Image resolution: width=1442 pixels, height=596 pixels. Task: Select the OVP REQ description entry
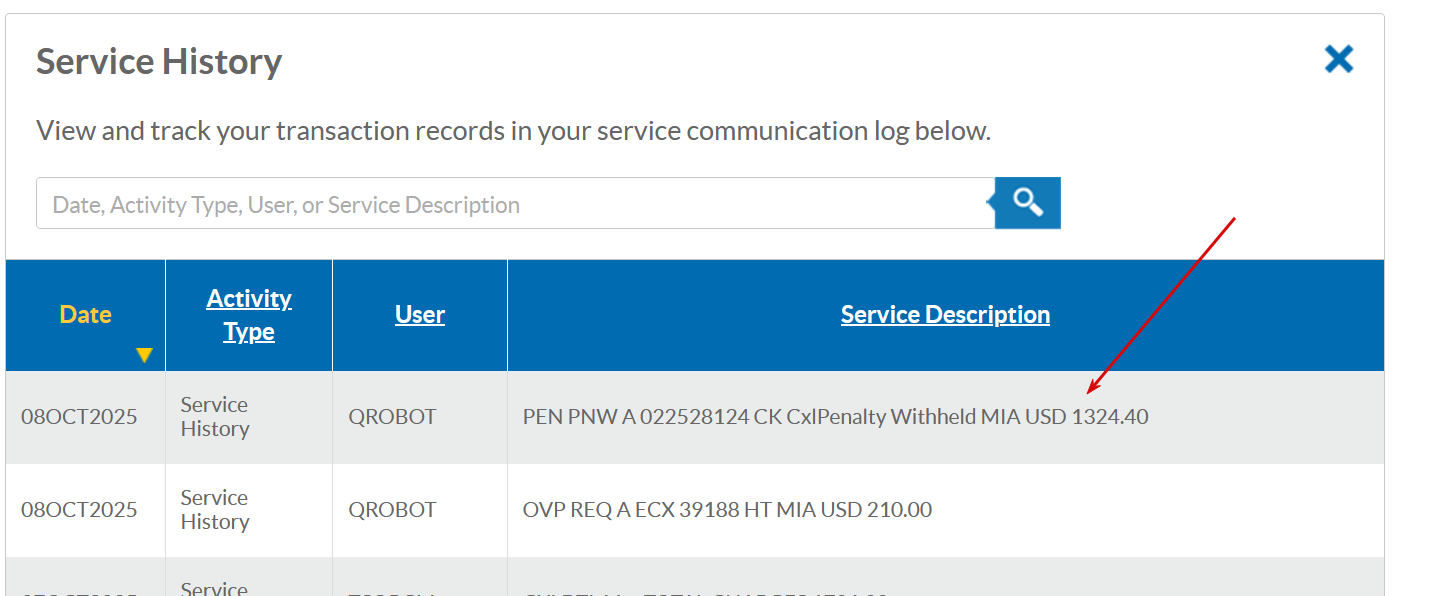tap(727, 510)
